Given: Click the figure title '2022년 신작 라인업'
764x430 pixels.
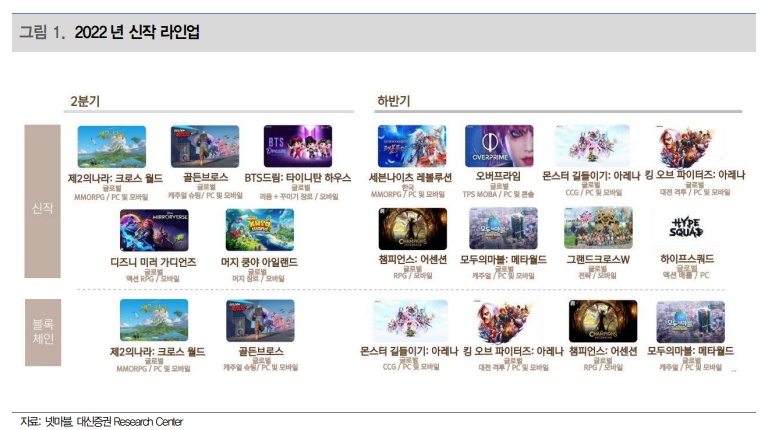Looking at the screenshot, I should [137, 32].
